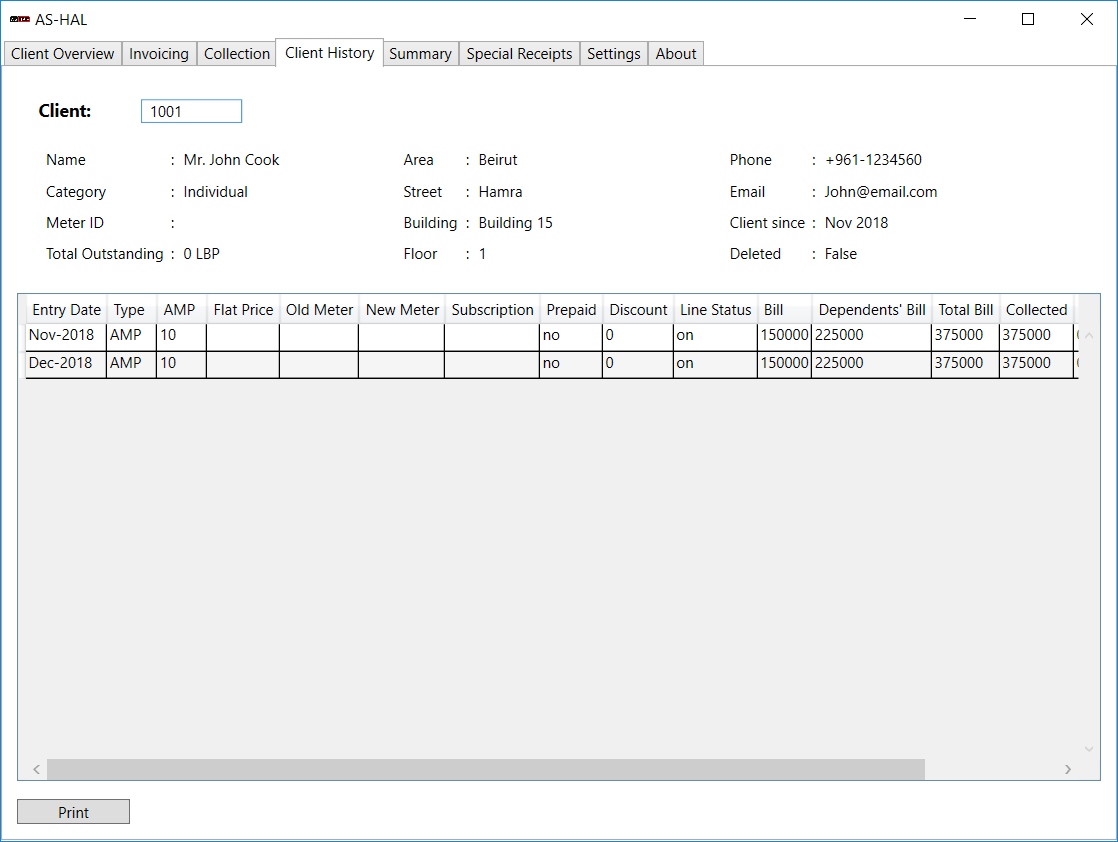Image resolution: width=1118 pixels, height=842 pixels.
Task: Switch to Special Receipts tab
Action: [x=519, y=54]
